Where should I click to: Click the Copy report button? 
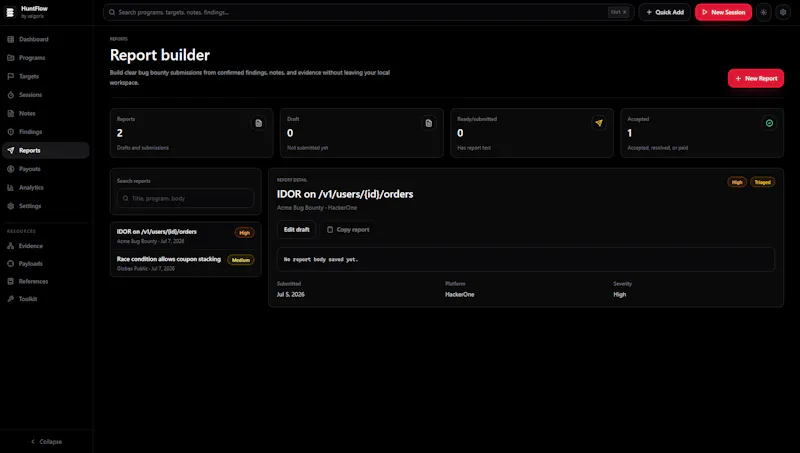pos(347,230)
